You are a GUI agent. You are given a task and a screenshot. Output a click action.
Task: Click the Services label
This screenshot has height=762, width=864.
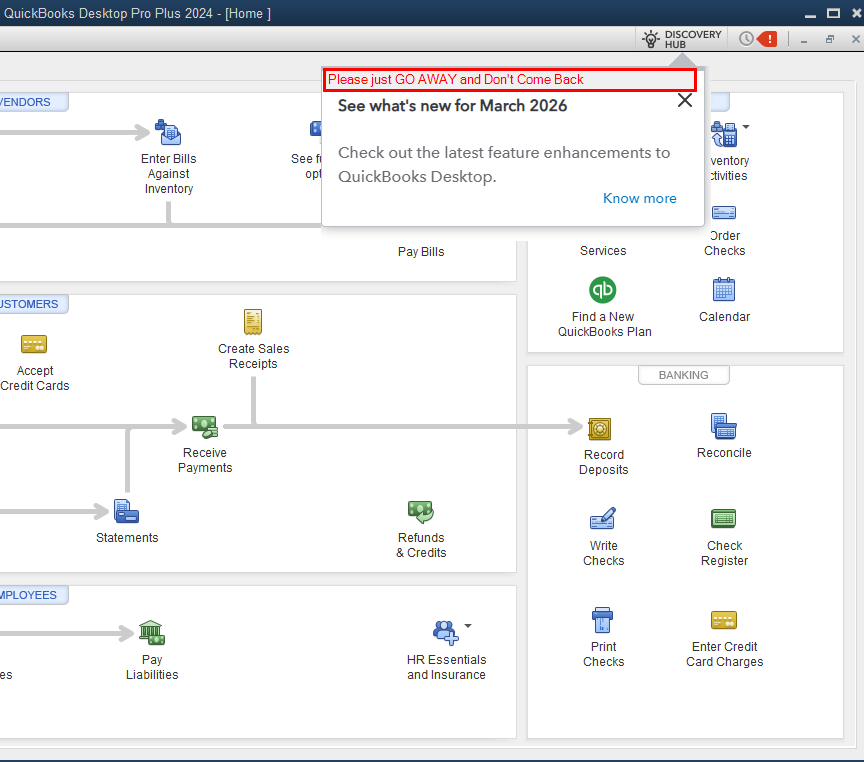tap(603, 251)
